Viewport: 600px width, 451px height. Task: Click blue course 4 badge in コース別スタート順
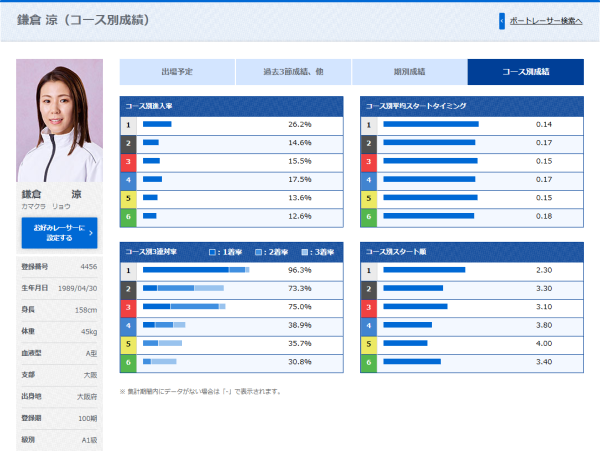click(369, 326)
